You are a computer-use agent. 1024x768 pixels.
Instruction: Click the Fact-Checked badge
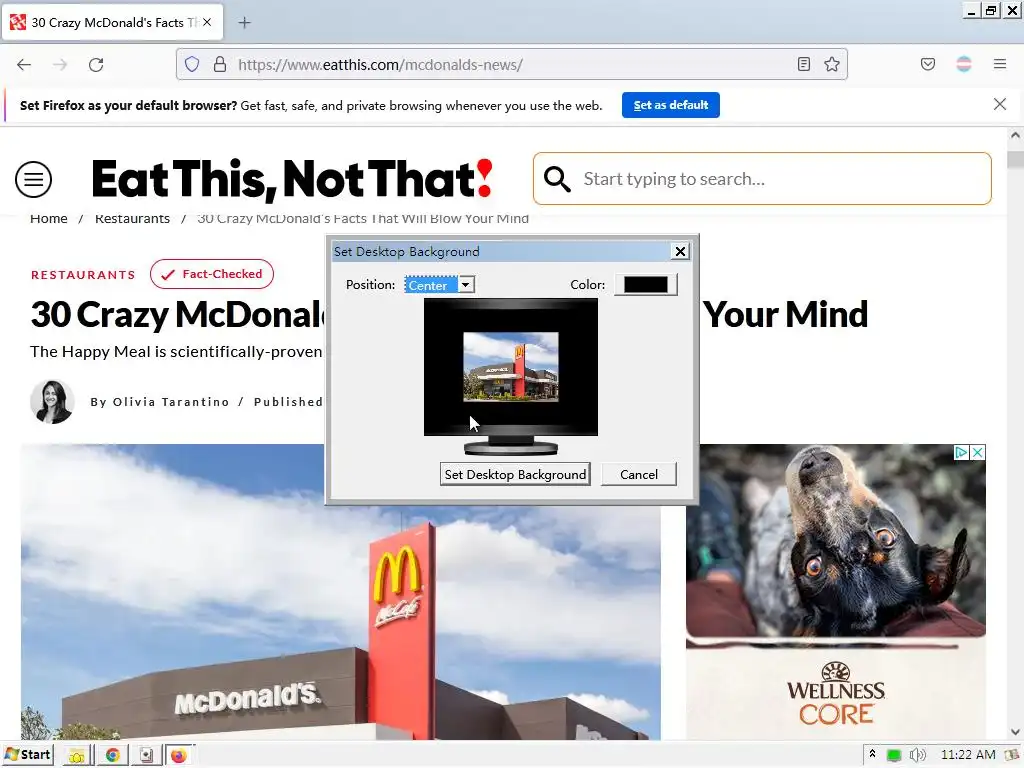(x=212, y=274)
